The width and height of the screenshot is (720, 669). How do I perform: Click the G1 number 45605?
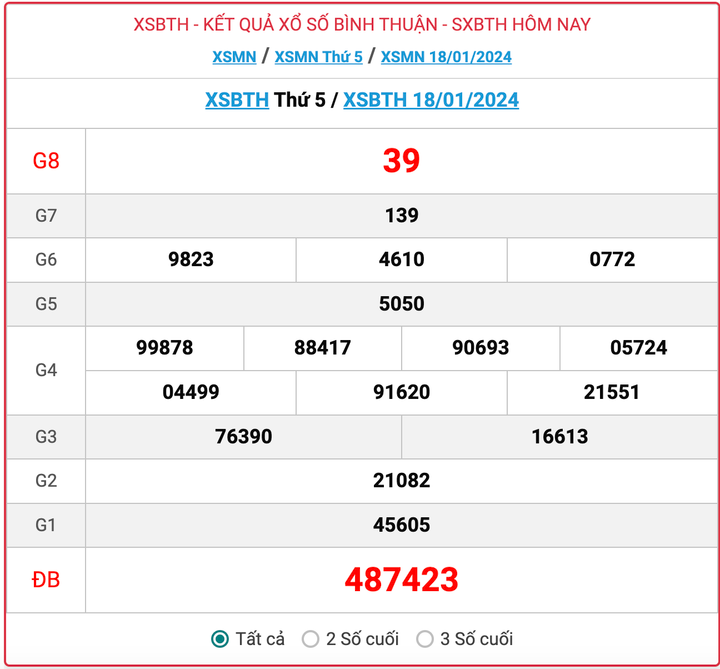pyautogui.click(x=401, y=524)
